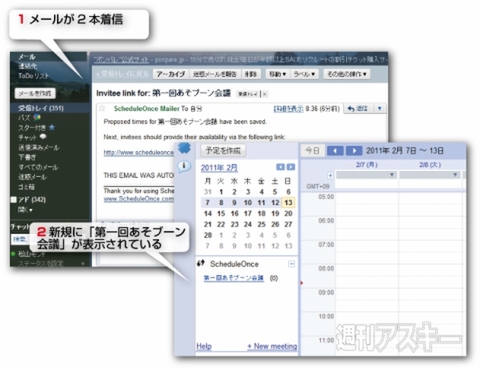Select 受信トレイ (351) folder
Screen dimensions: 480x370
[41, 108]
